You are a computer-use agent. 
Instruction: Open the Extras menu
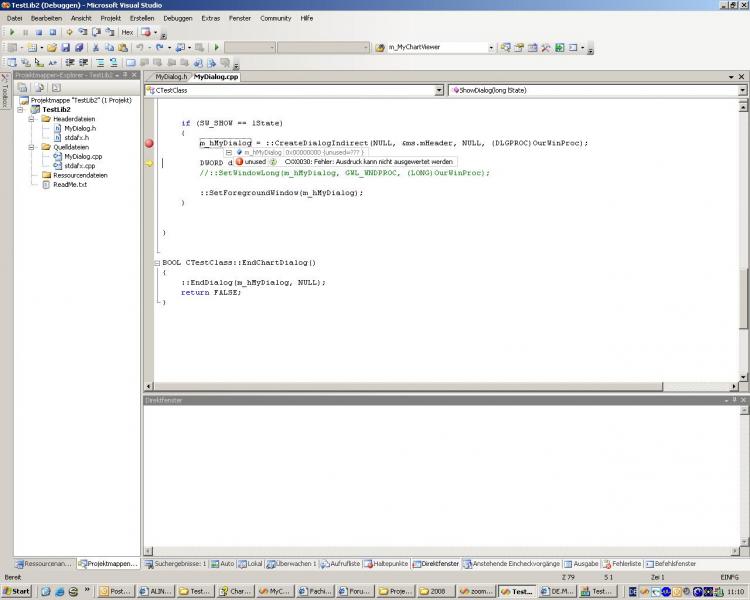tap(210, 18)
